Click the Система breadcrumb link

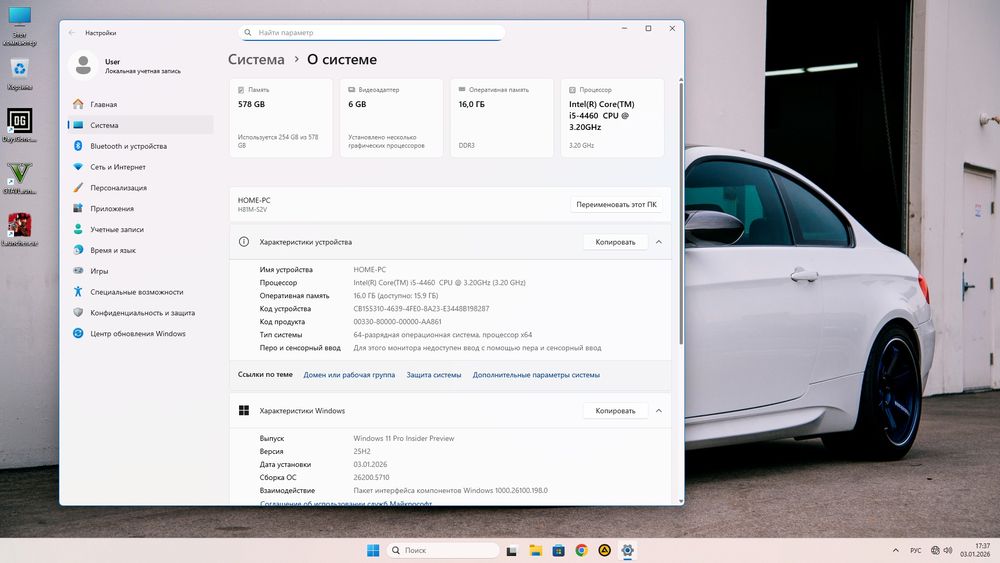coord(256,59)
